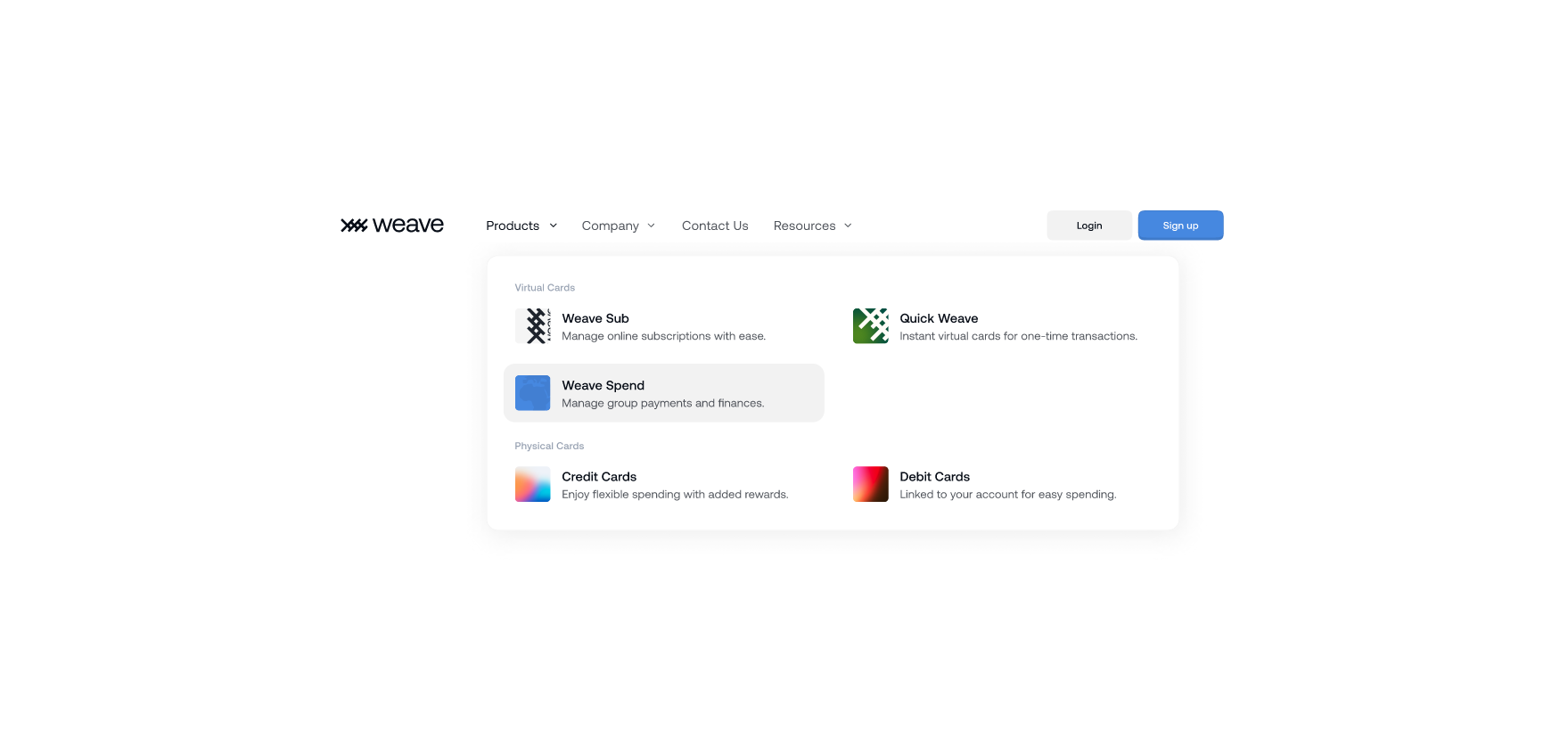Collapse the Products menu chevron
Screen dimensions: 1568x747
pos(553,226)
